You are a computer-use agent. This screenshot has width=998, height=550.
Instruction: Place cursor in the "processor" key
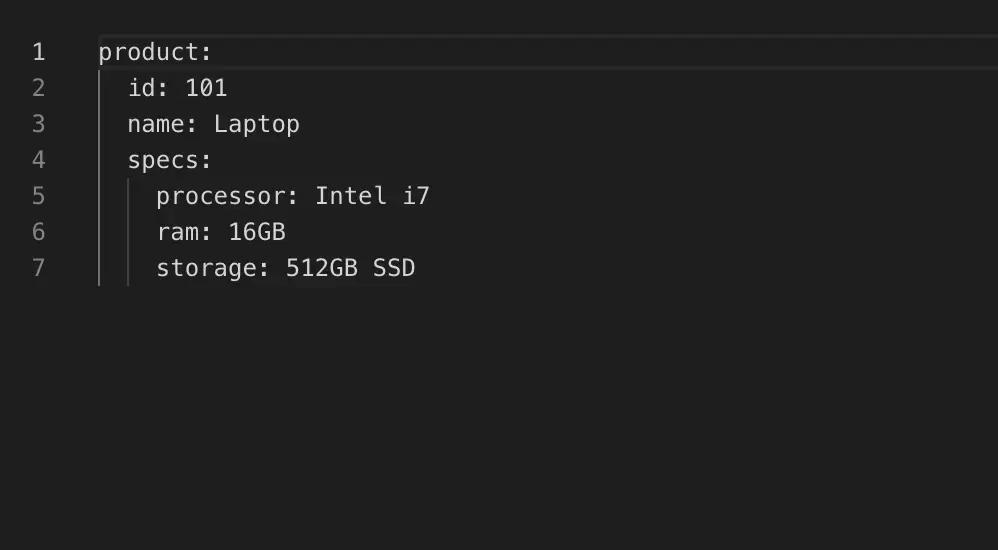coord(220,196)
